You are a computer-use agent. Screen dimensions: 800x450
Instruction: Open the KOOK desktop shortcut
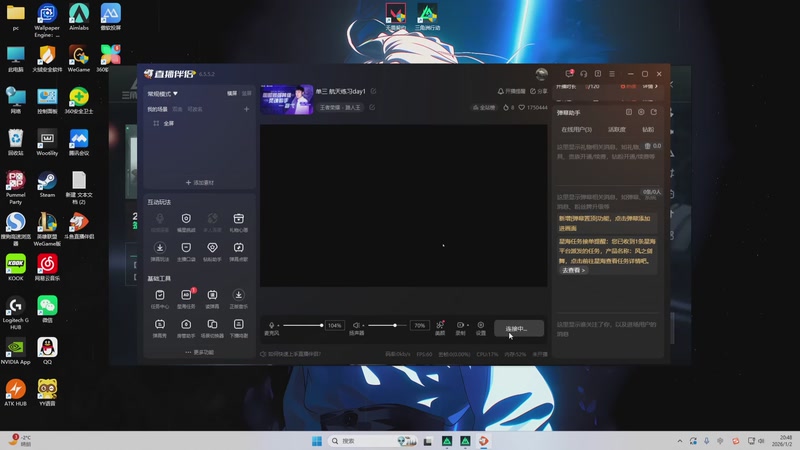(x=15, y=268)
